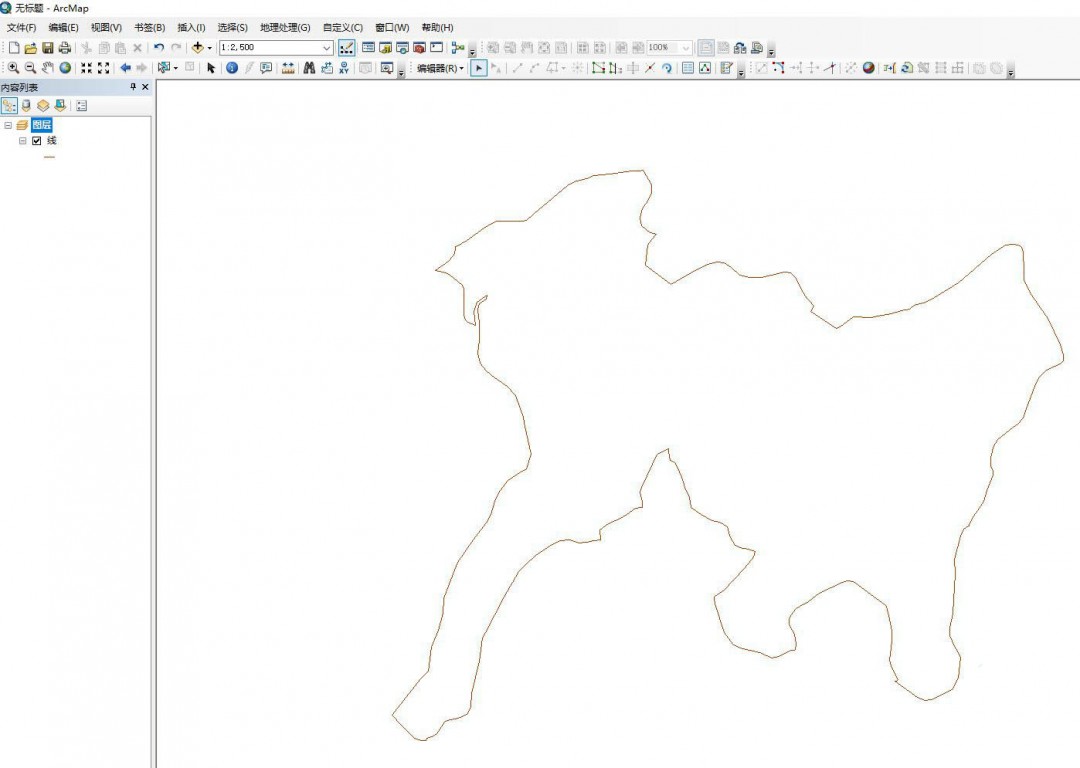Open the Editor Toolbar icon
Image resolution: width=1080 pixels, height=768 pixels.
coord(347,48)
